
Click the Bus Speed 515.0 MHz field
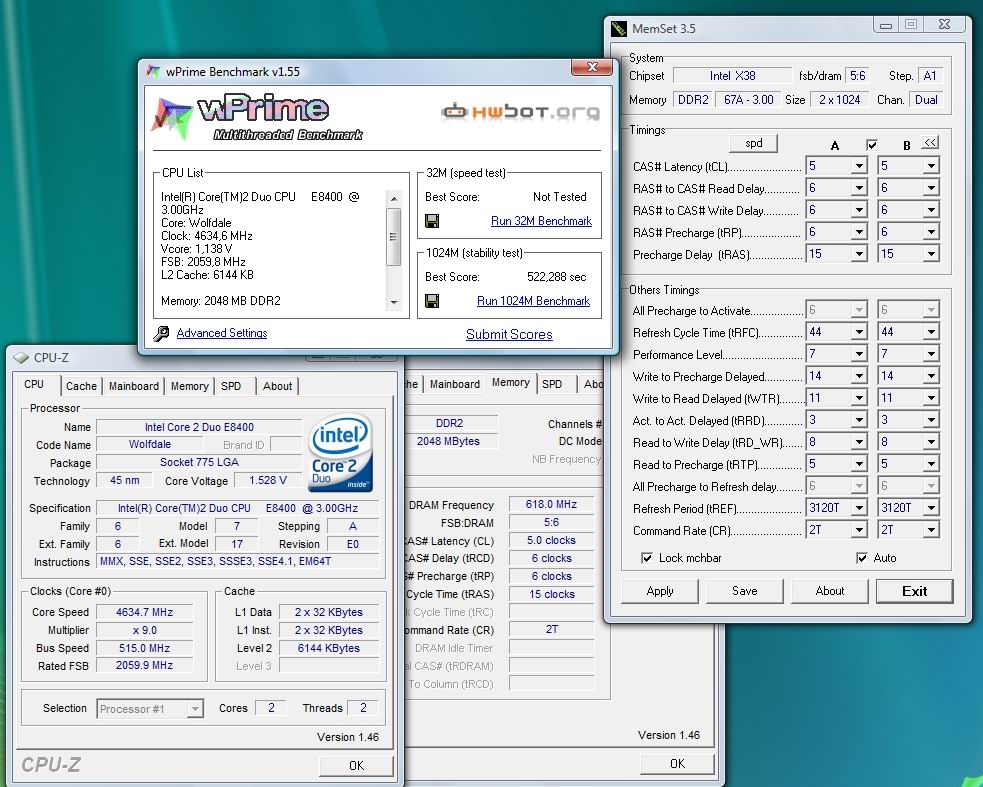tap(144, 648)
